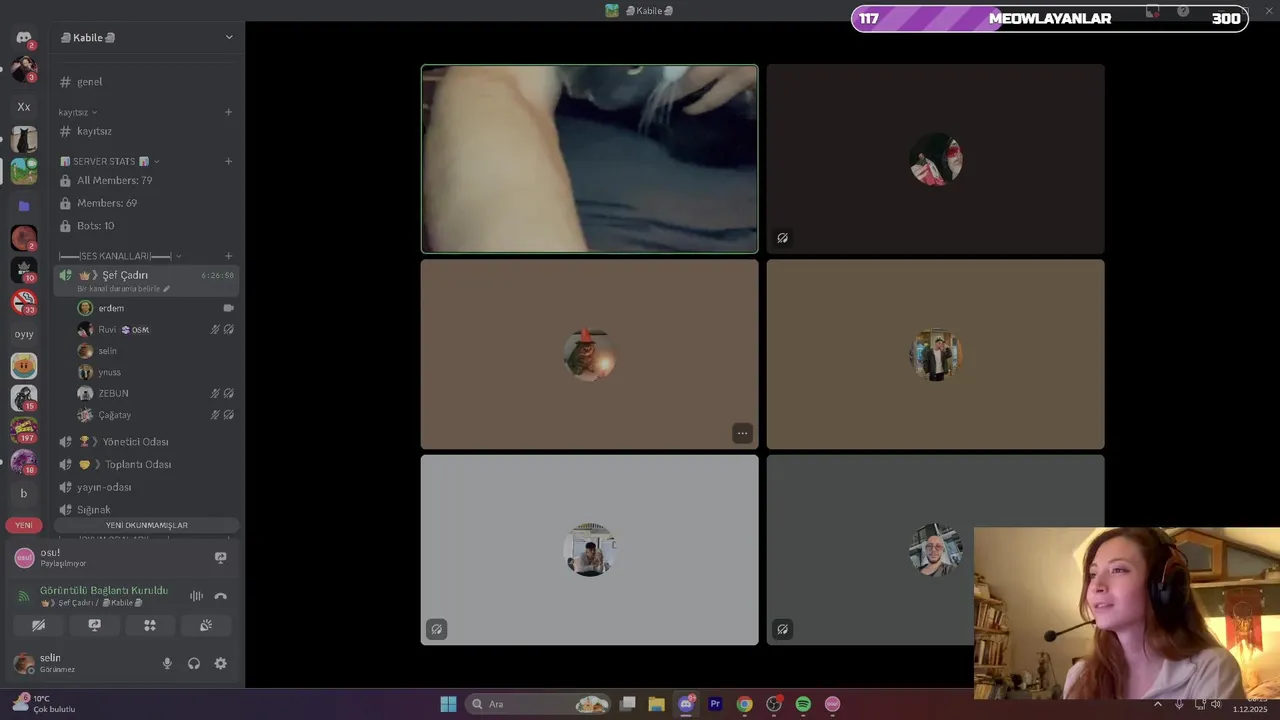This screenshot has width=1280, height=720.
Task: Click the MEOWLAYANLAR progress bar
Action: click(x=1050, y=18)
